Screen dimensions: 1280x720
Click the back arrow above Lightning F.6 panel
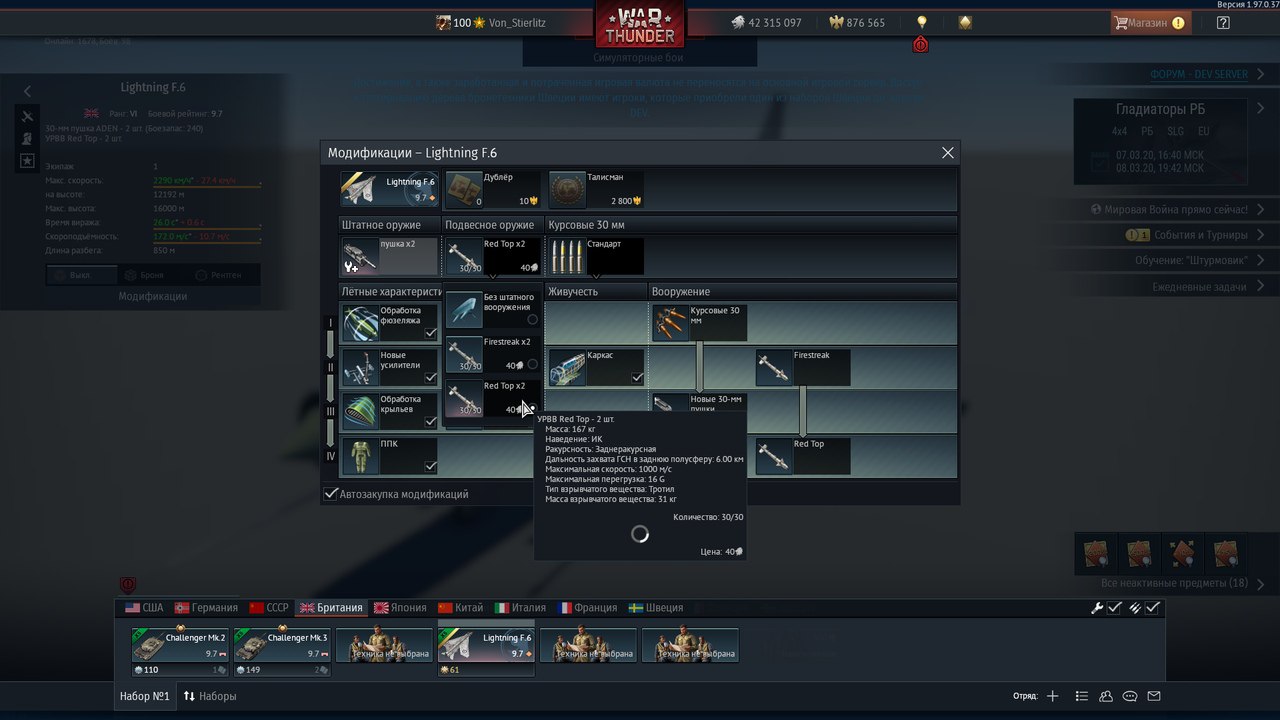27,91
